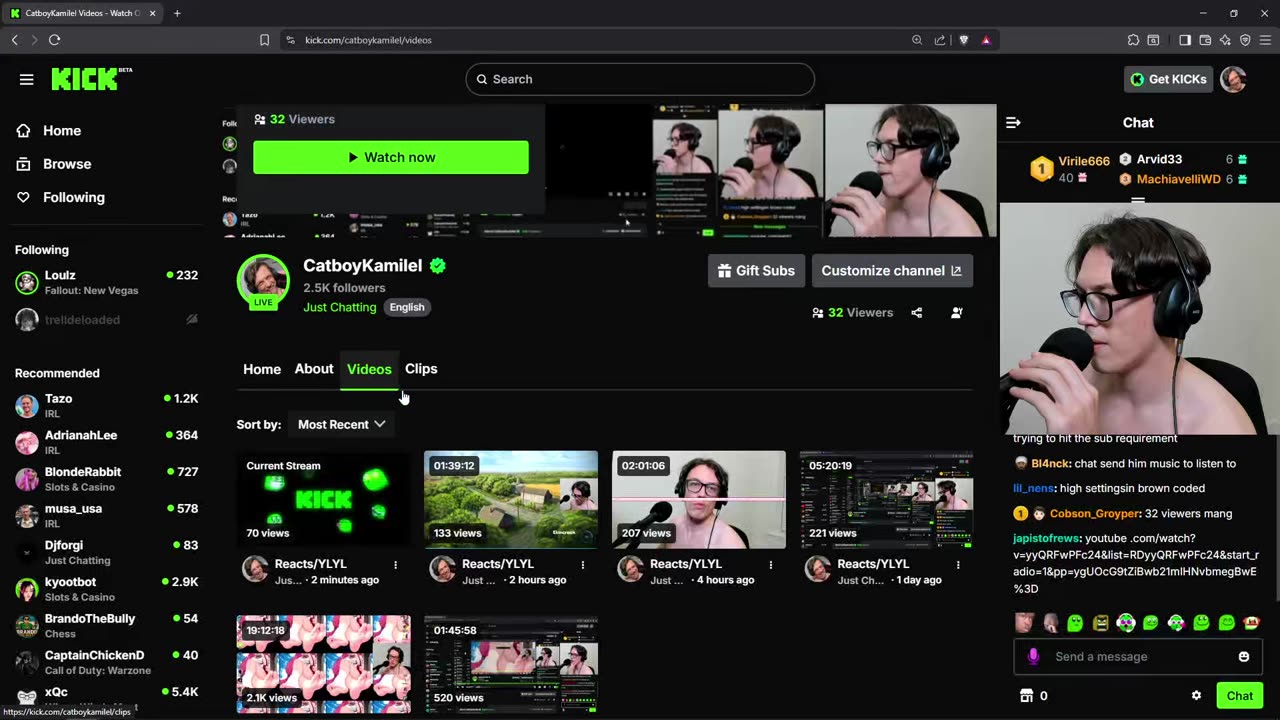This screenshot has height=720, width=1280.
Task: Open AdrianahLee recommended channel
Action: click(x=107, y=442)
